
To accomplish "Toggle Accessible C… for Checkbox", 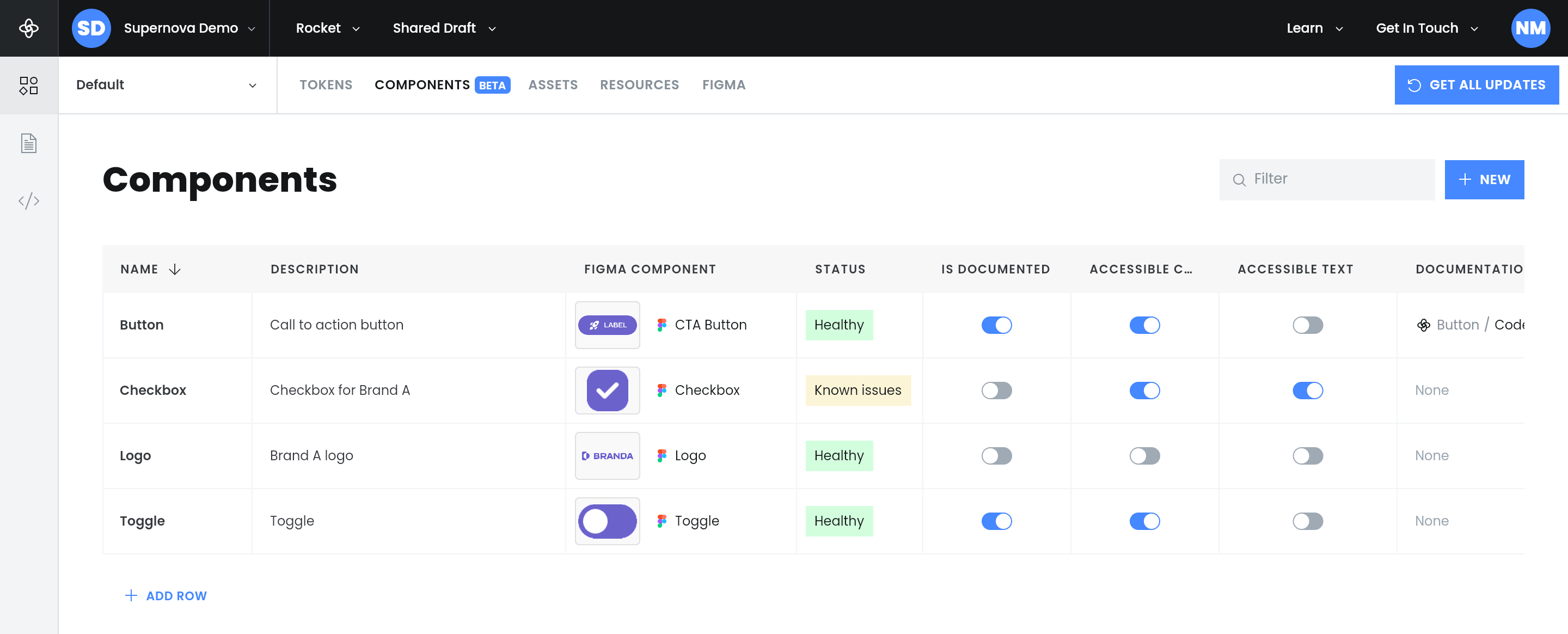I will (1144, 391).
